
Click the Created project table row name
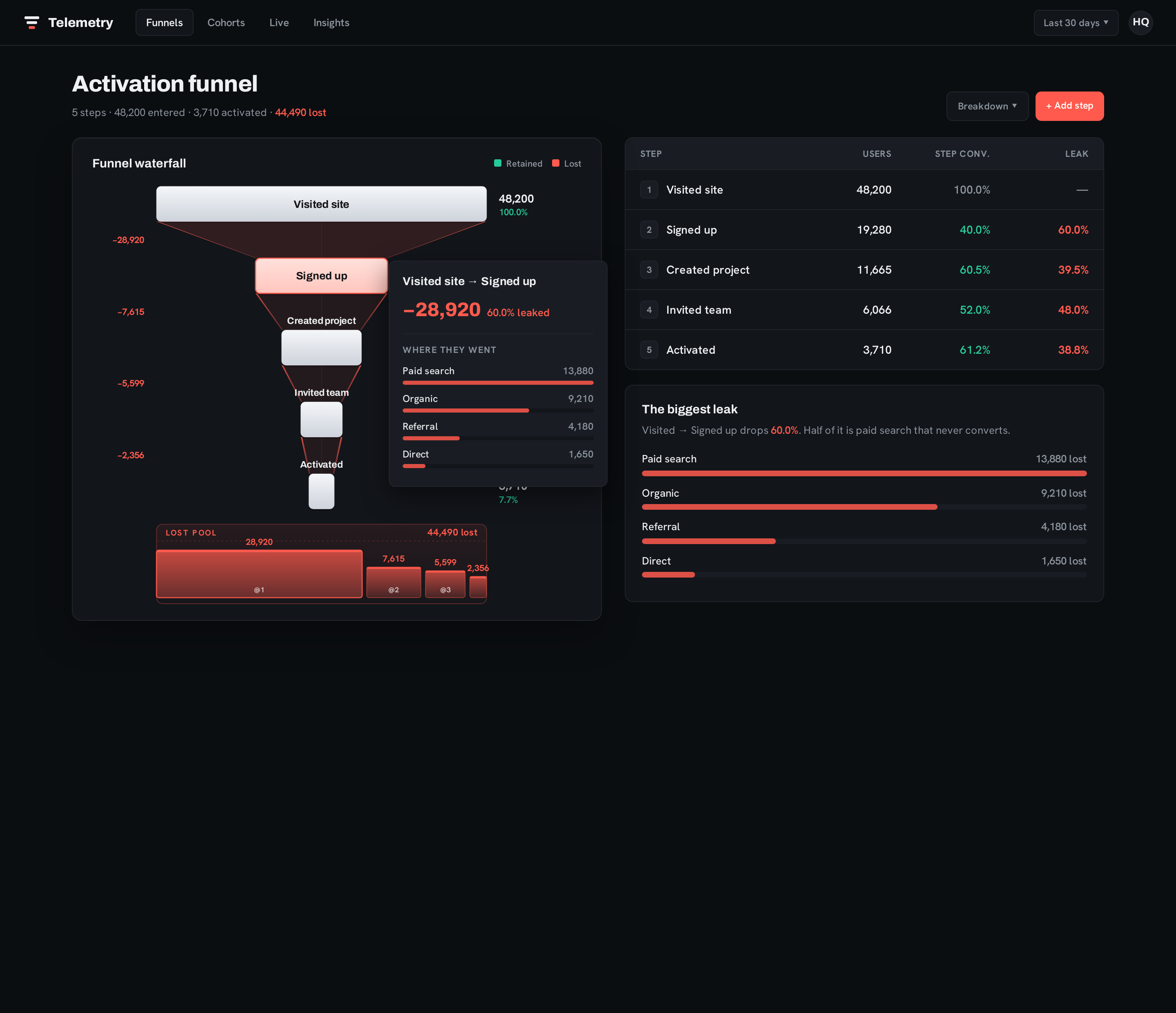tap(708, 270)
